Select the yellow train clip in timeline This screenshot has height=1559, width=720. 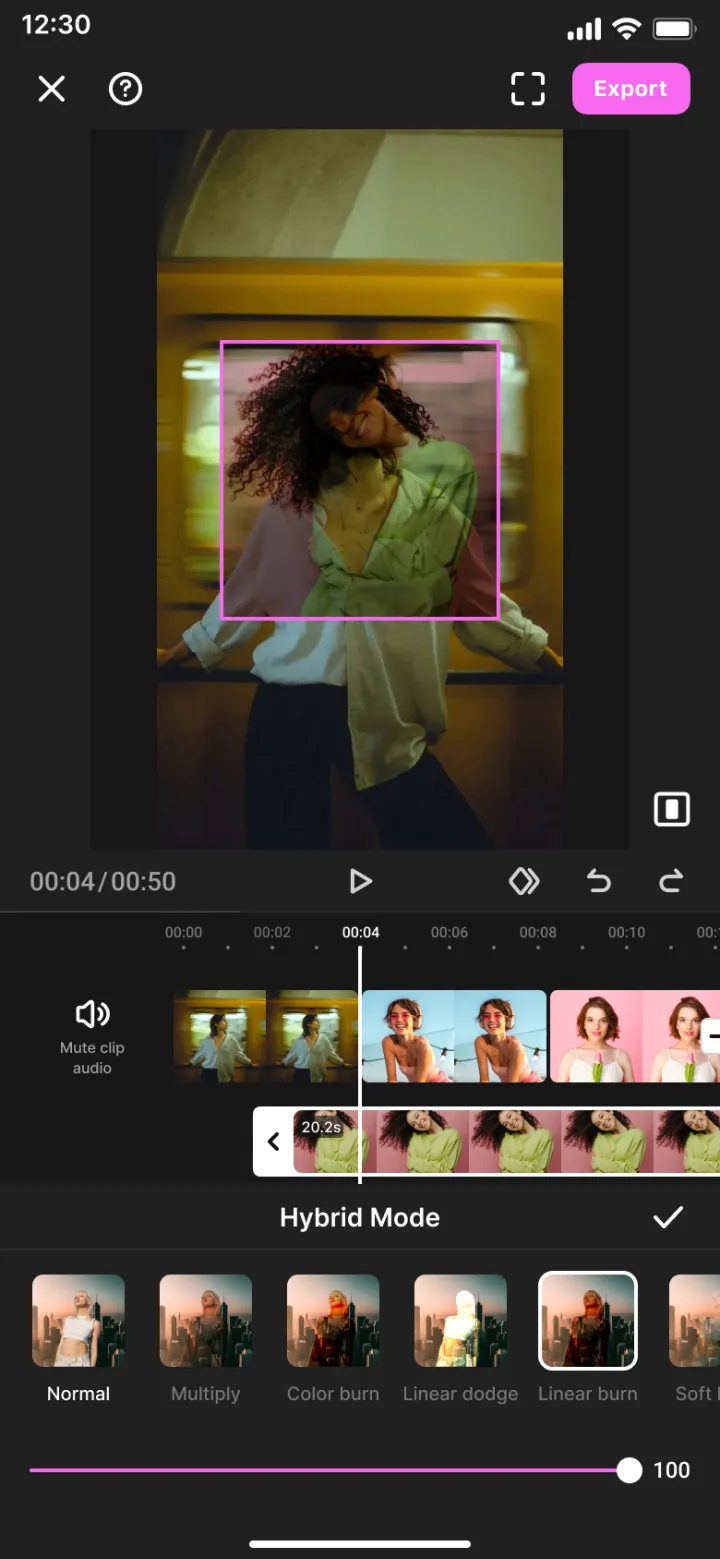point(265,1036)
